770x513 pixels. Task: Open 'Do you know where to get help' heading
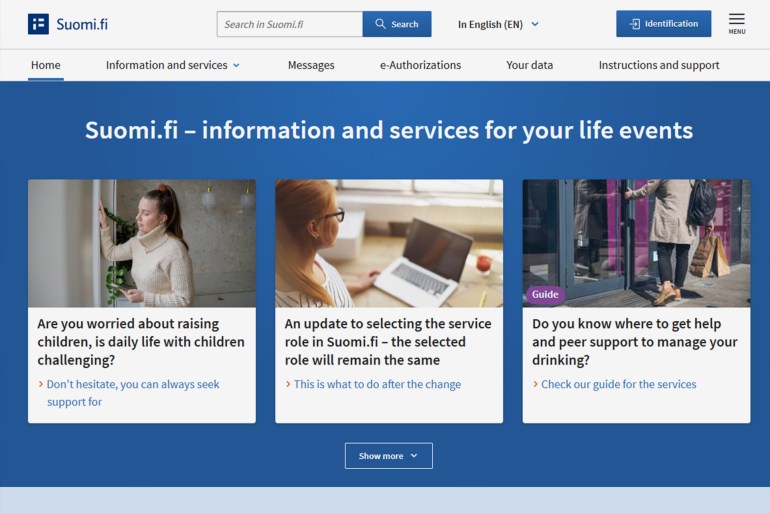pos(635,342)
